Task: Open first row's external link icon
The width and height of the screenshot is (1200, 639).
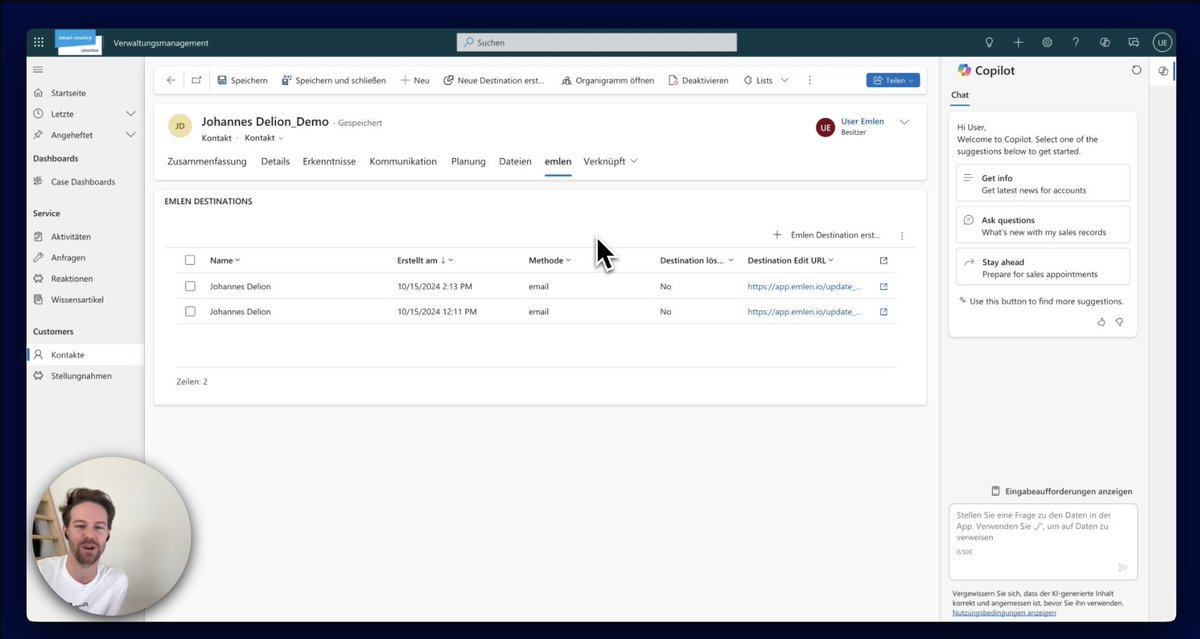Action: click(883, 286)
